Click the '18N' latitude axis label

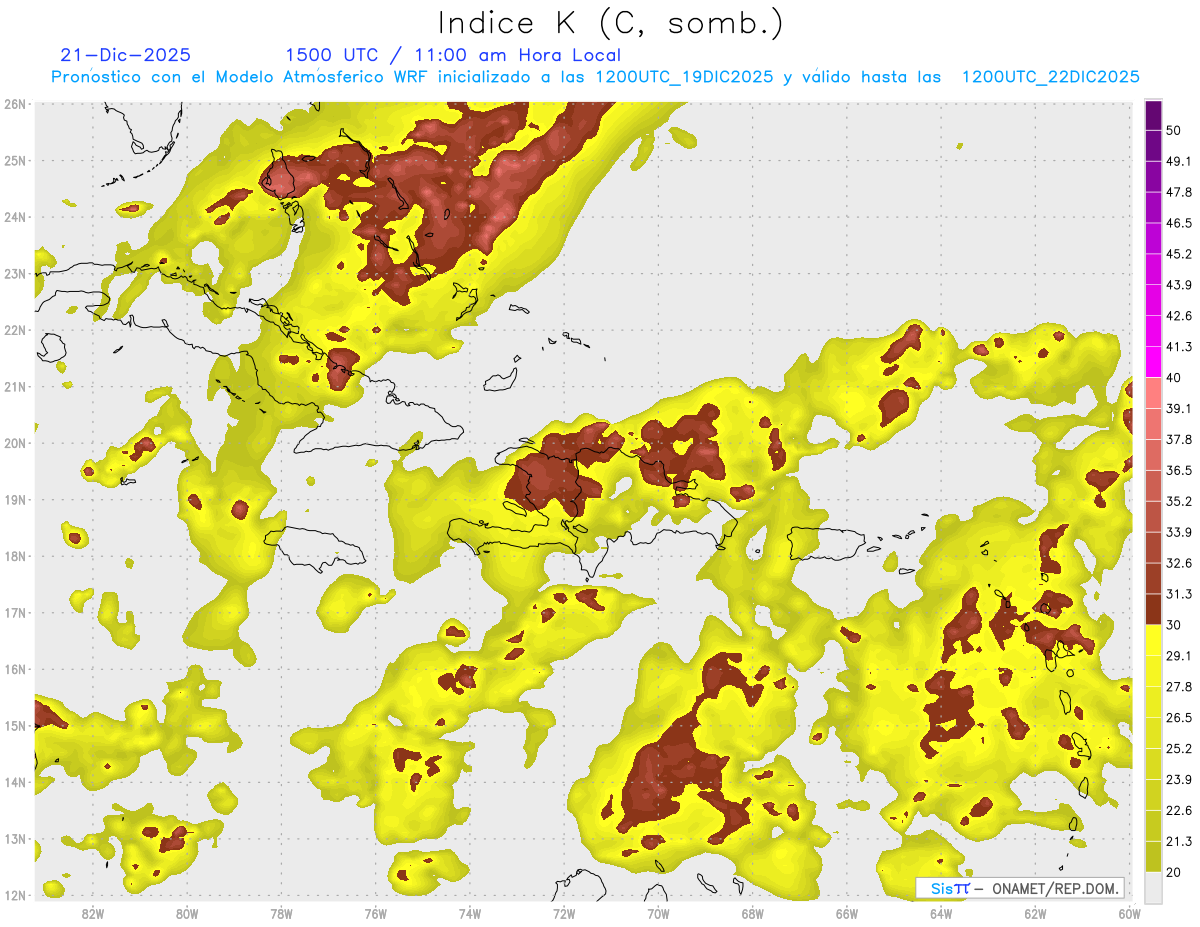click(15, 556)
